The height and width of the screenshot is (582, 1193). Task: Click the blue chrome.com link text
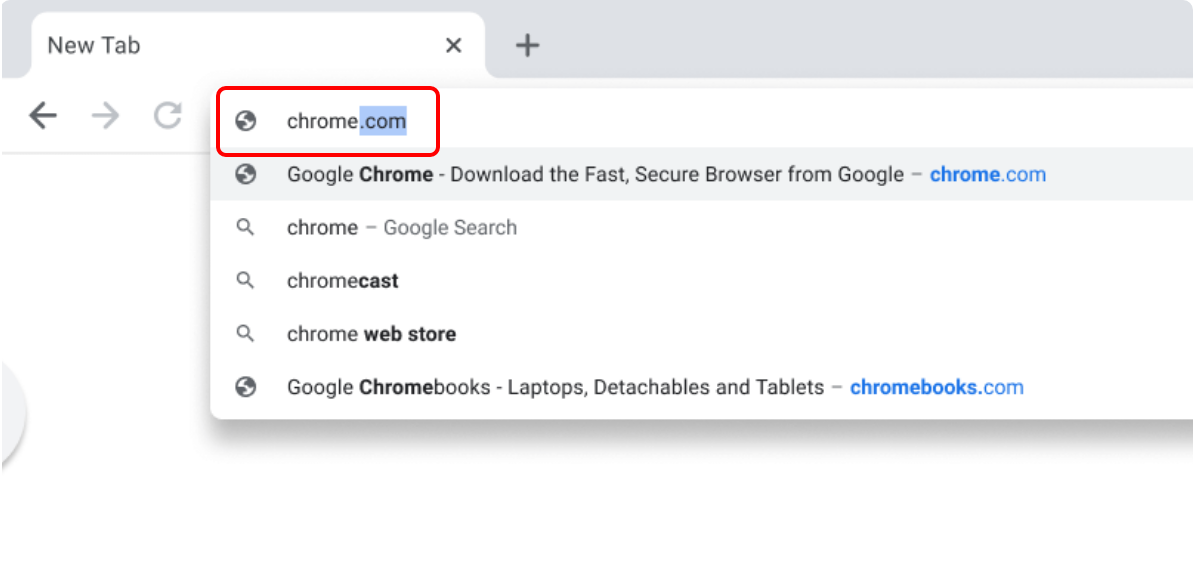(x=988, y=174)
